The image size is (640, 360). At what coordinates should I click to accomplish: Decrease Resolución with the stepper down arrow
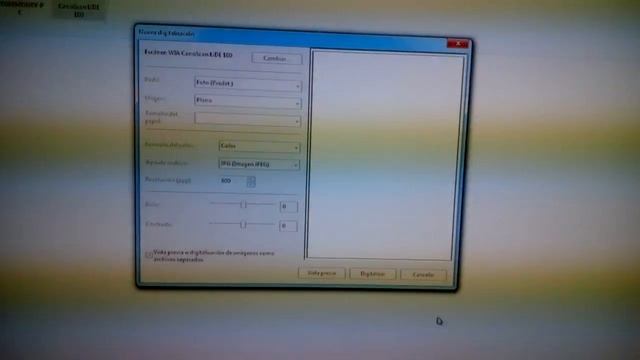point(251,184)
